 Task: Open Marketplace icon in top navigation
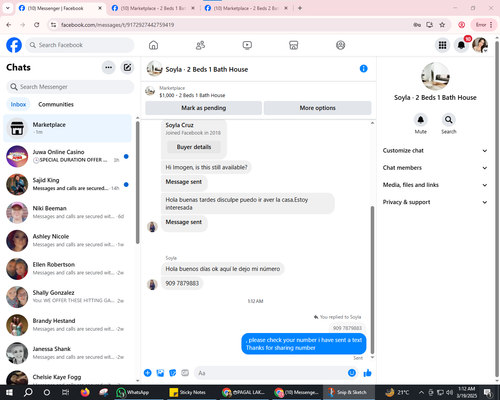click(293, 45)
